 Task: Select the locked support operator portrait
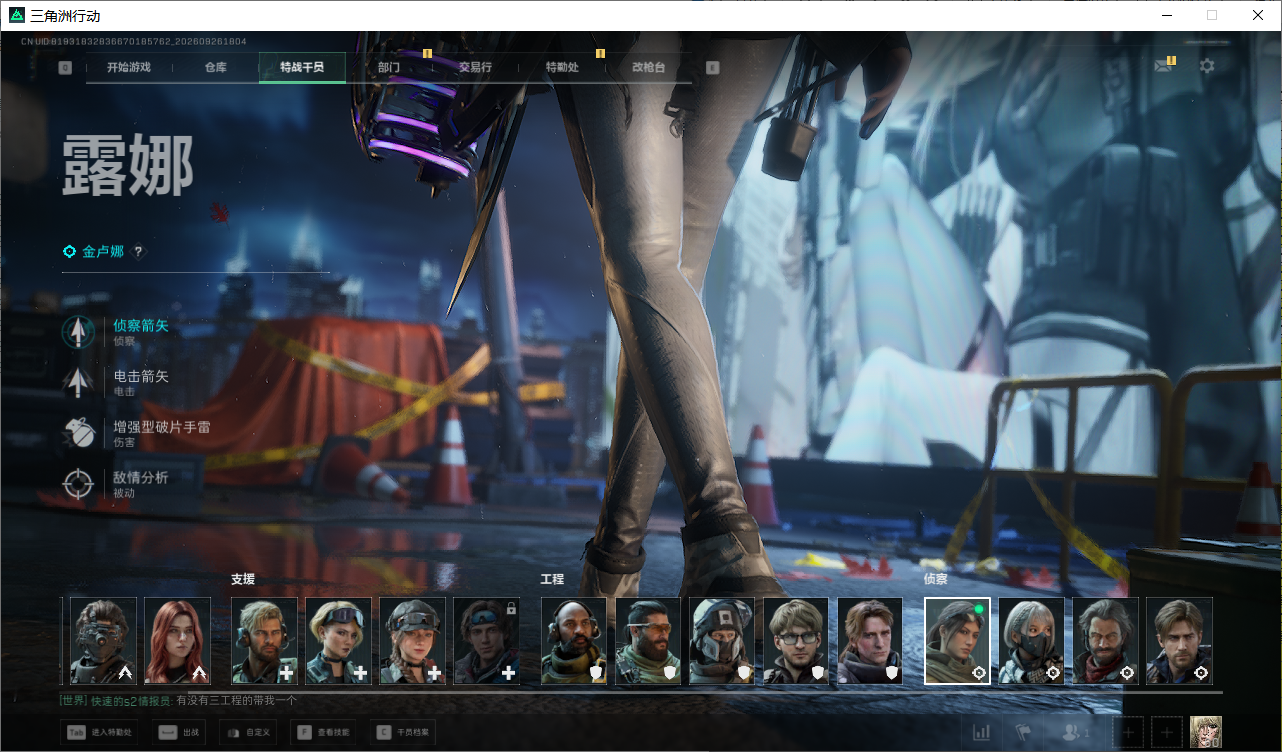coord(486,641)
